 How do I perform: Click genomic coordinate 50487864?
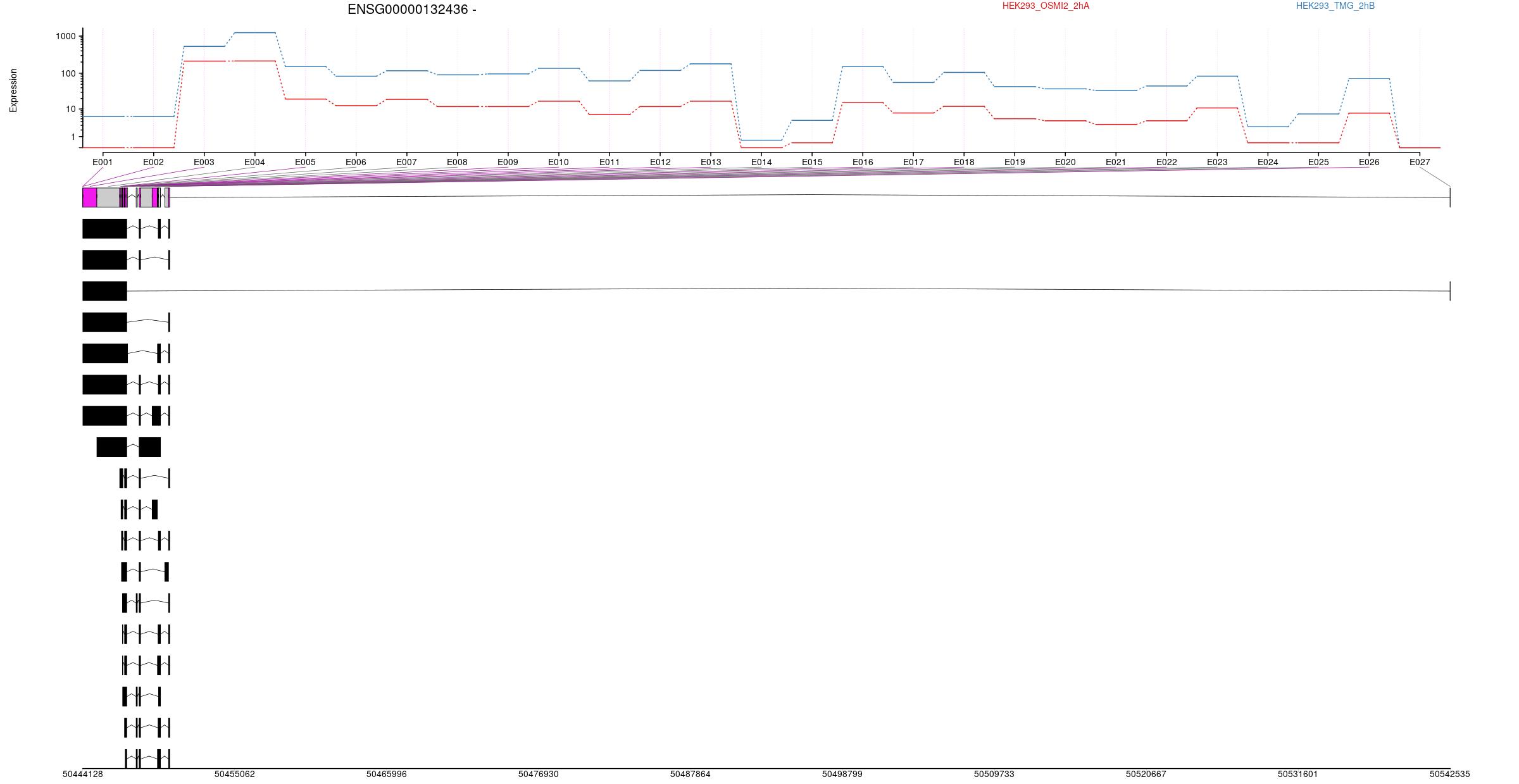pos(691,774)
